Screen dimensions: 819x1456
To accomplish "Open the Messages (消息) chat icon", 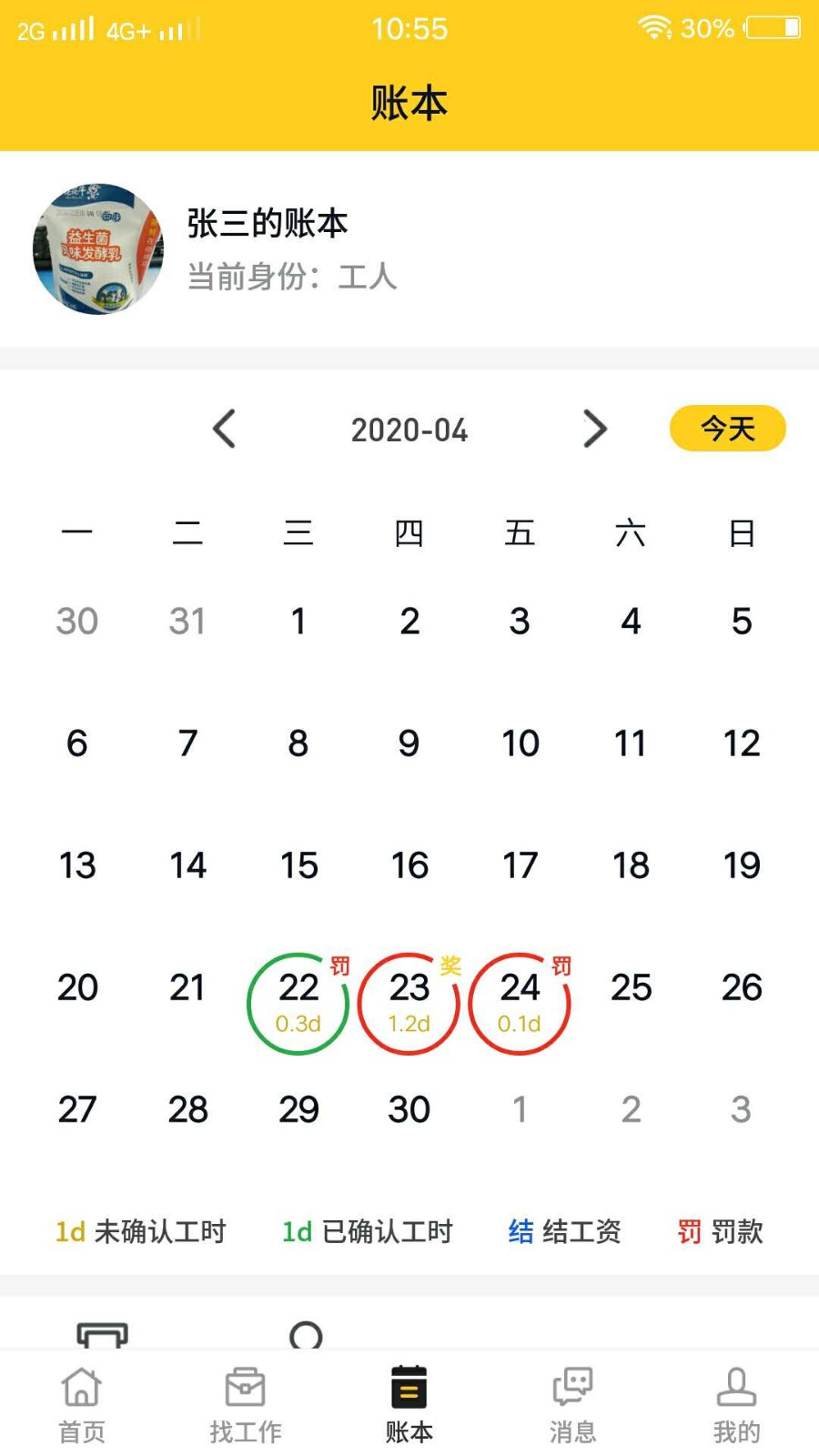I will tap(572, 1389).
